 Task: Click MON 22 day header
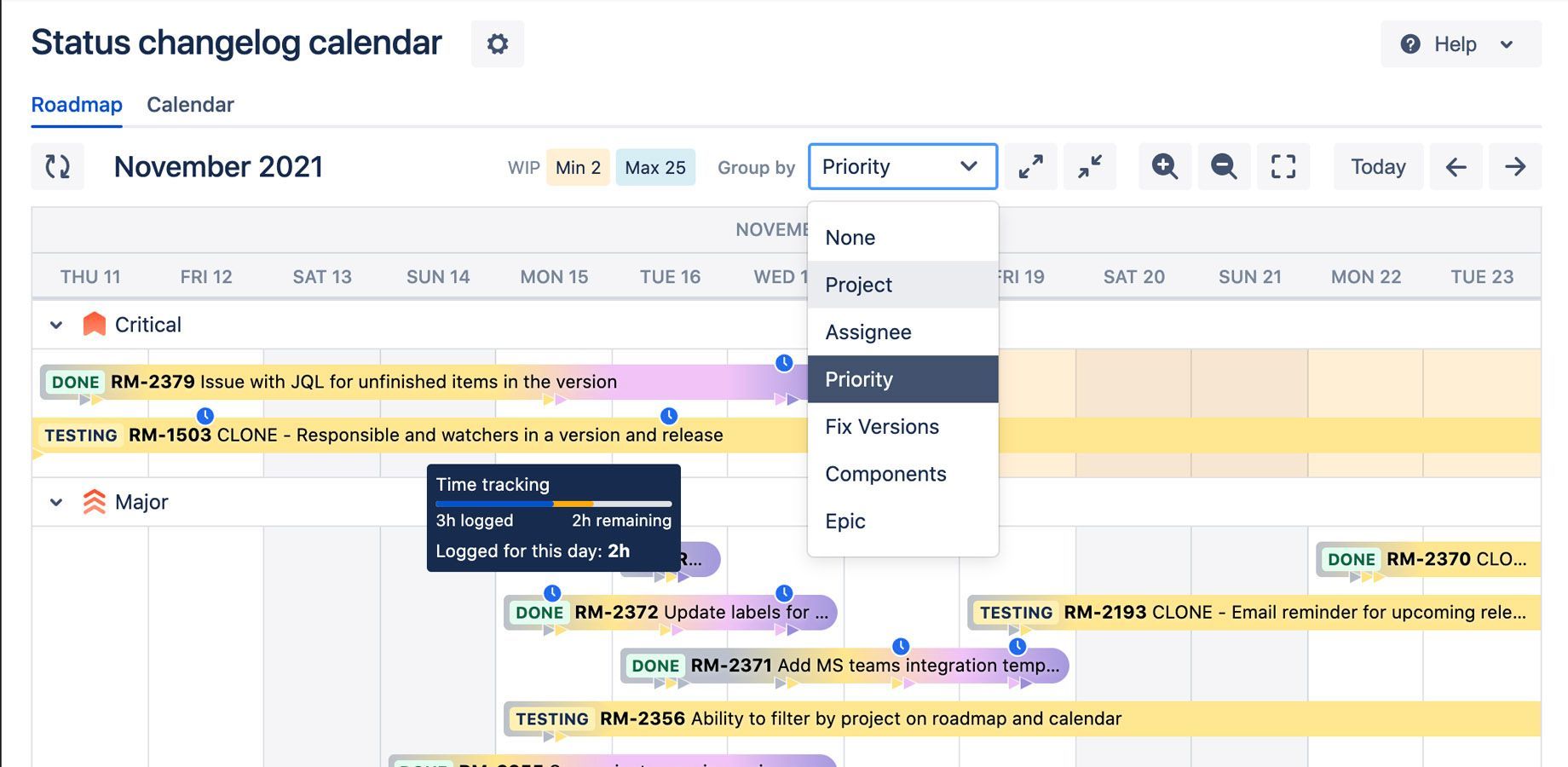click(x=1366, y=276)
